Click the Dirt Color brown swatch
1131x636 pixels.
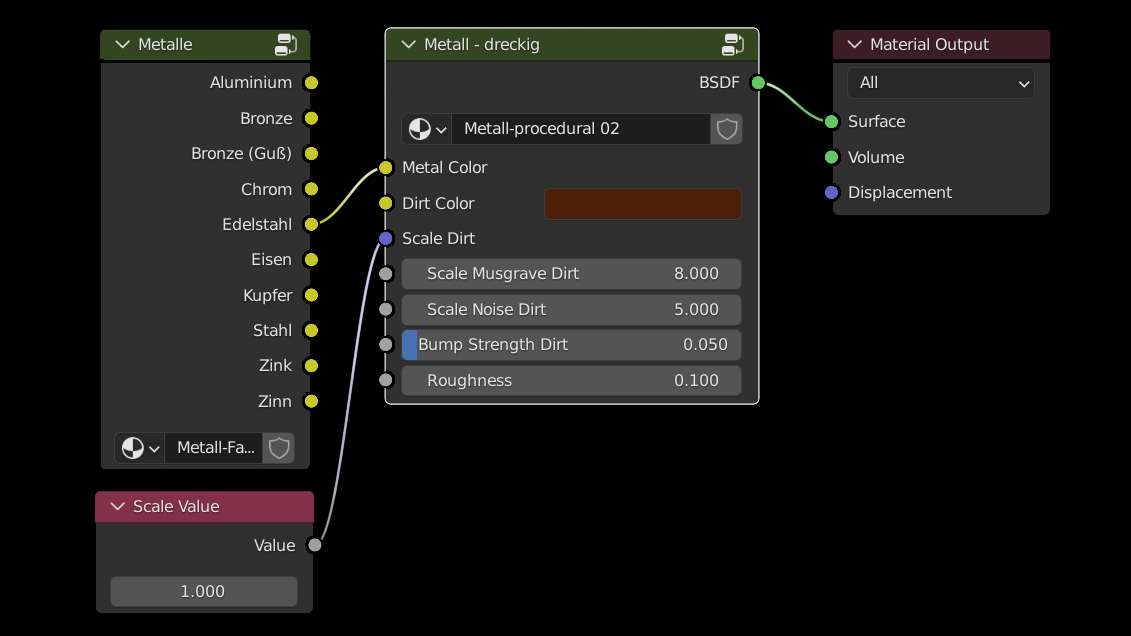(642, 204)
